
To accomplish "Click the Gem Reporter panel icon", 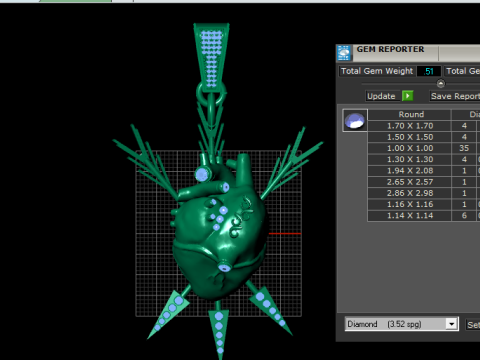I will [x=344, y=53].
